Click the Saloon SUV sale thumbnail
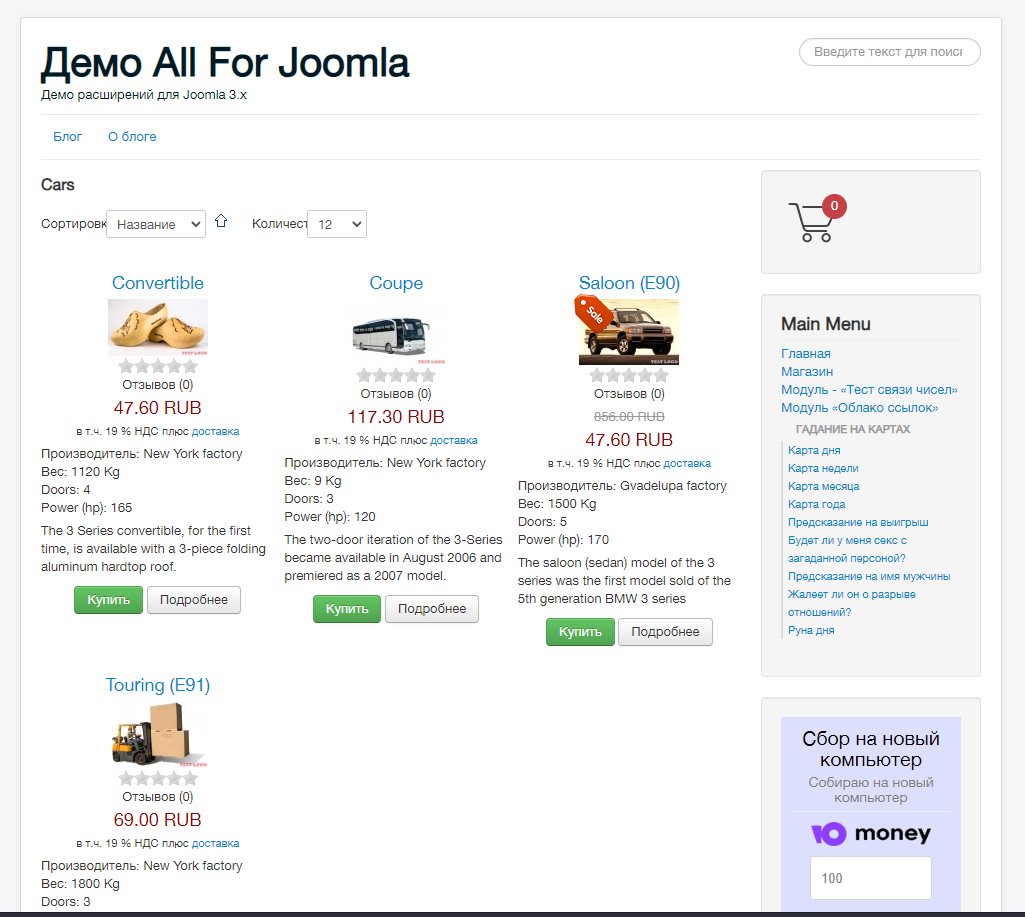Viewport: 1025px width, 917px height. pyautogui.click(x=630, y=332)
